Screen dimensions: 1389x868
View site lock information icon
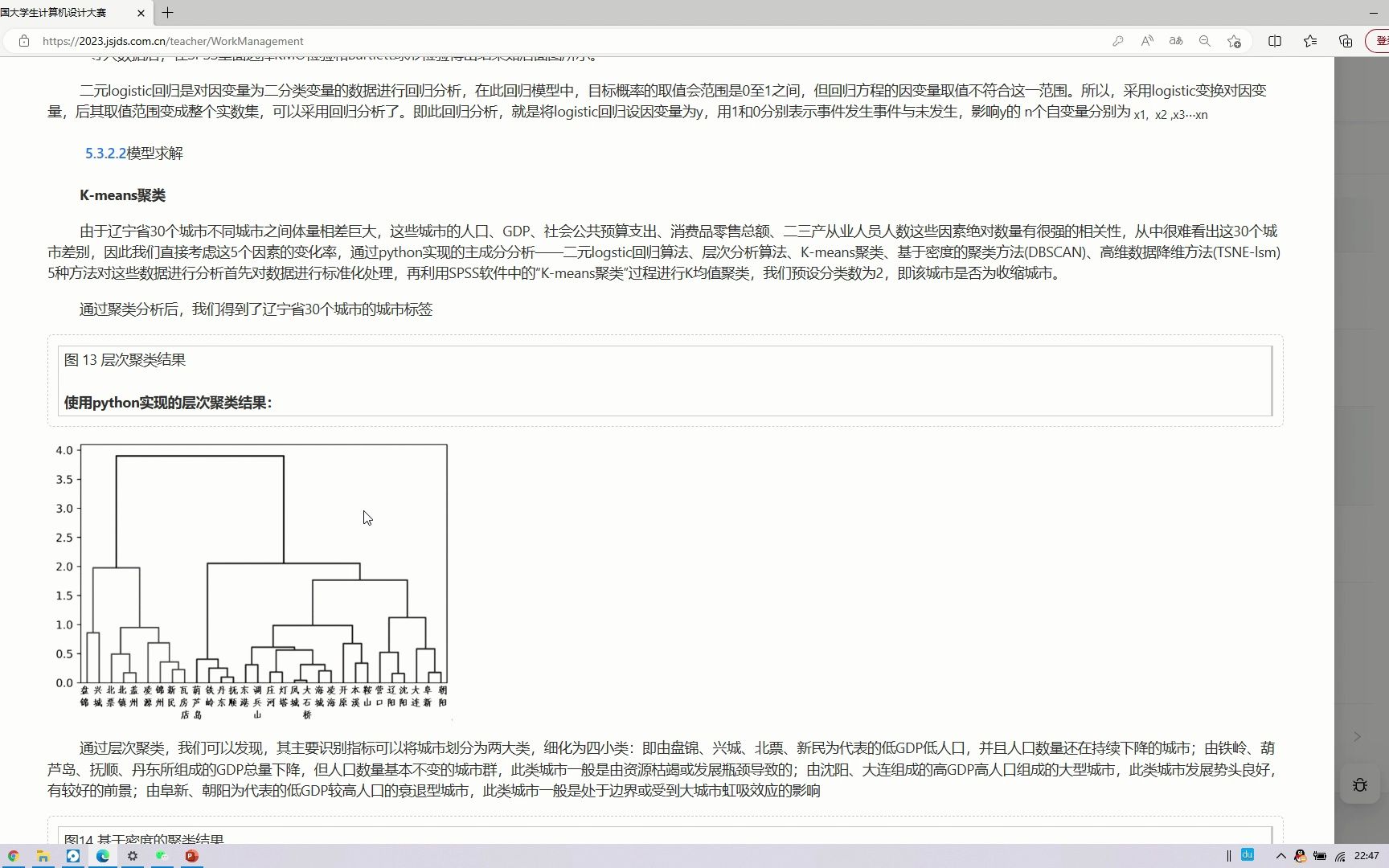click(24, 41)
